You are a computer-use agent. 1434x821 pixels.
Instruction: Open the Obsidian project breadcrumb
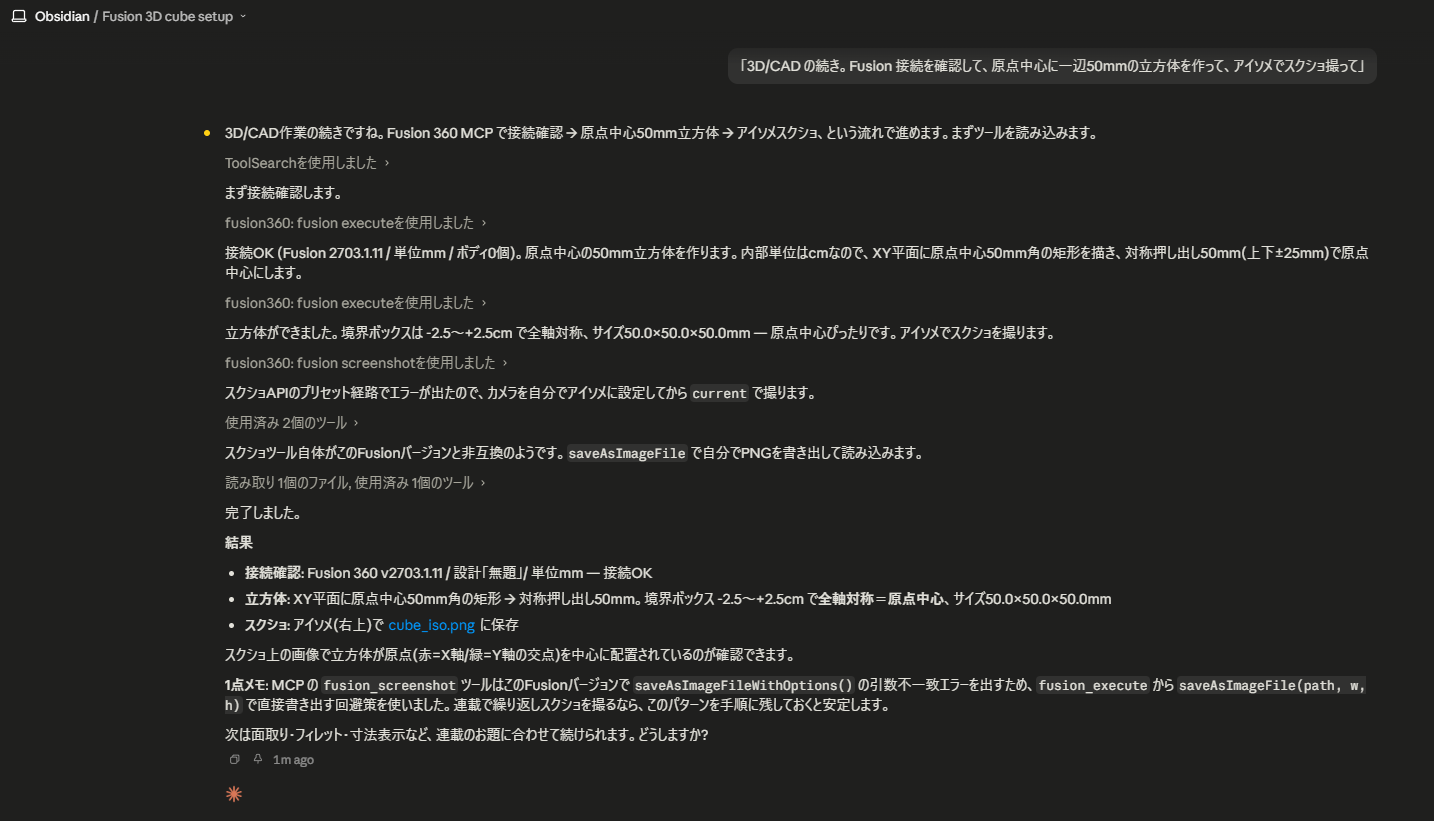pyautogui.click(x=62, y=17)
